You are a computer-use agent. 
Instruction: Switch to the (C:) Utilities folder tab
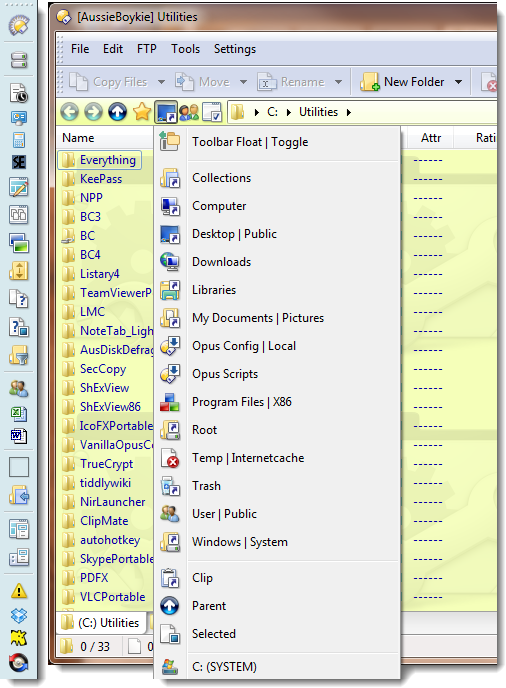[x=101, y=623]
